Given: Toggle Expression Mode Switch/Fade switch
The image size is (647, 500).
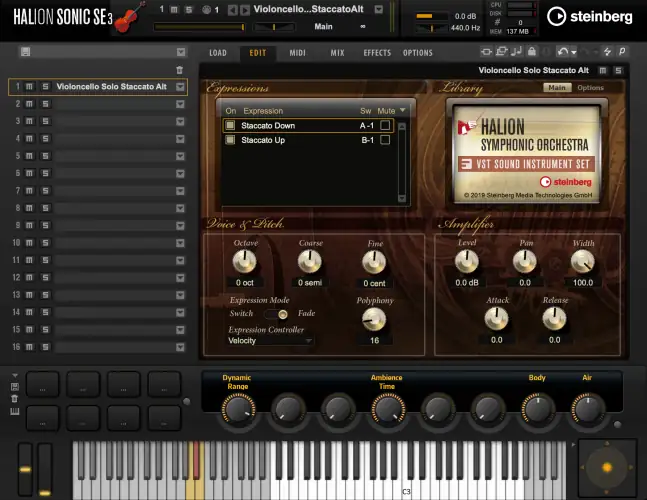Looking at the screenshot, I should pos(283,314).
